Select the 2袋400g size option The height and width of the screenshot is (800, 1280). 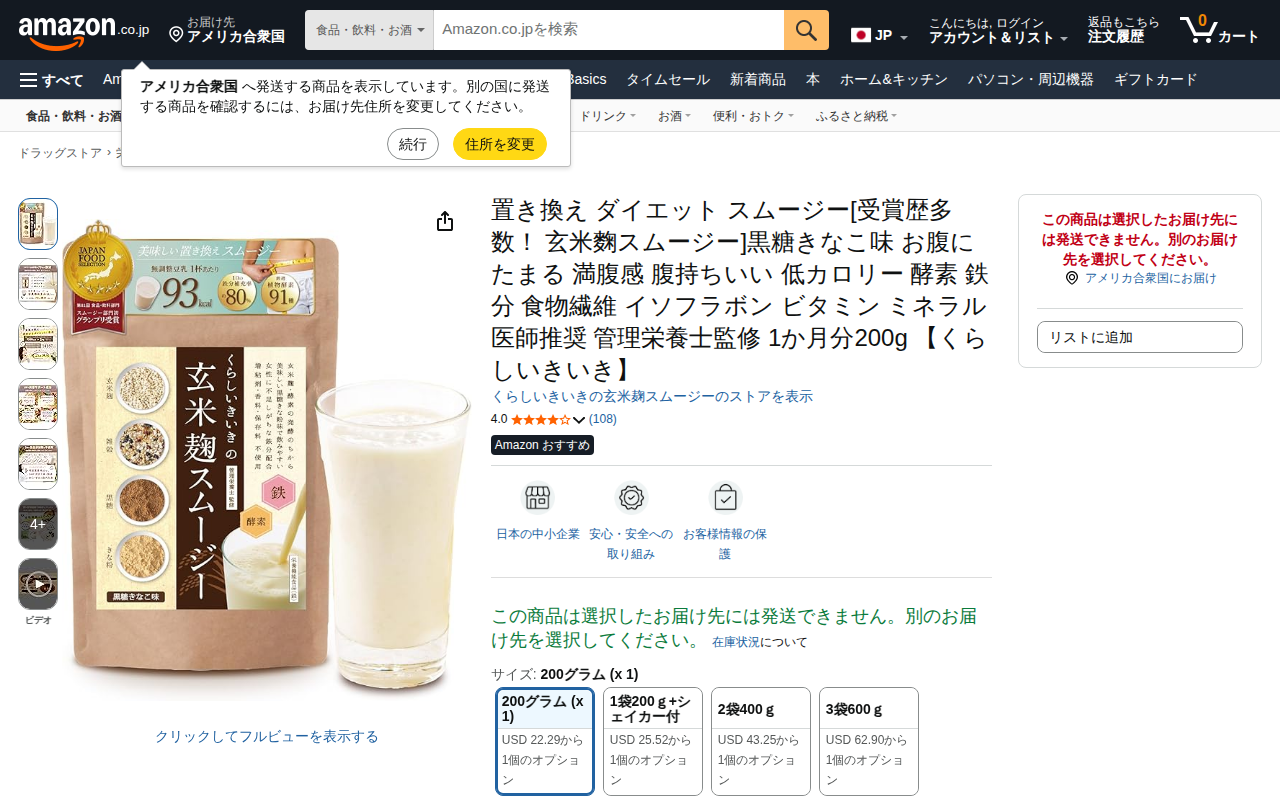[761, 741]
